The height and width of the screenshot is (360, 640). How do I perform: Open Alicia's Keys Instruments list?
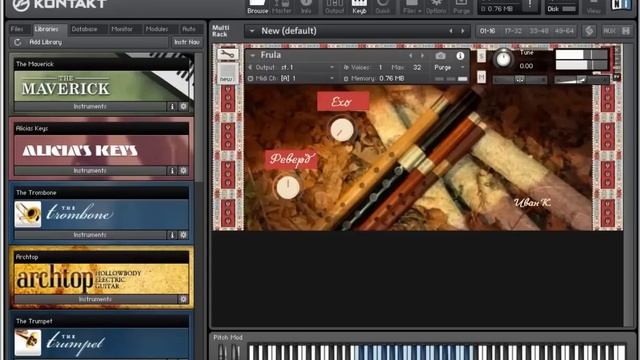click(x=90, y=171)
